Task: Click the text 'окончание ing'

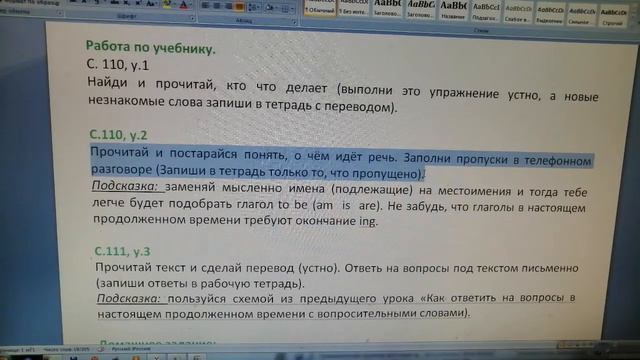Action: (336, 221)
